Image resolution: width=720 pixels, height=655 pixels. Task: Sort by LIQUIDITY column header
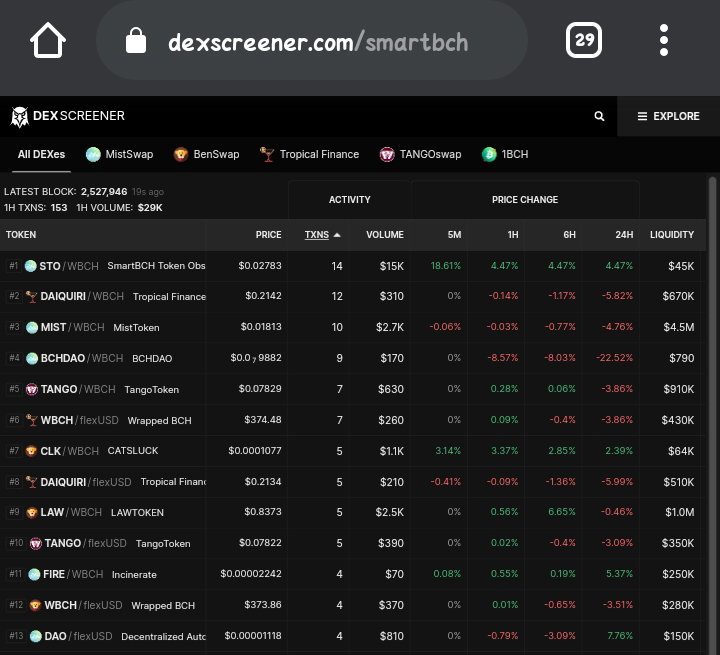(672, 235)
